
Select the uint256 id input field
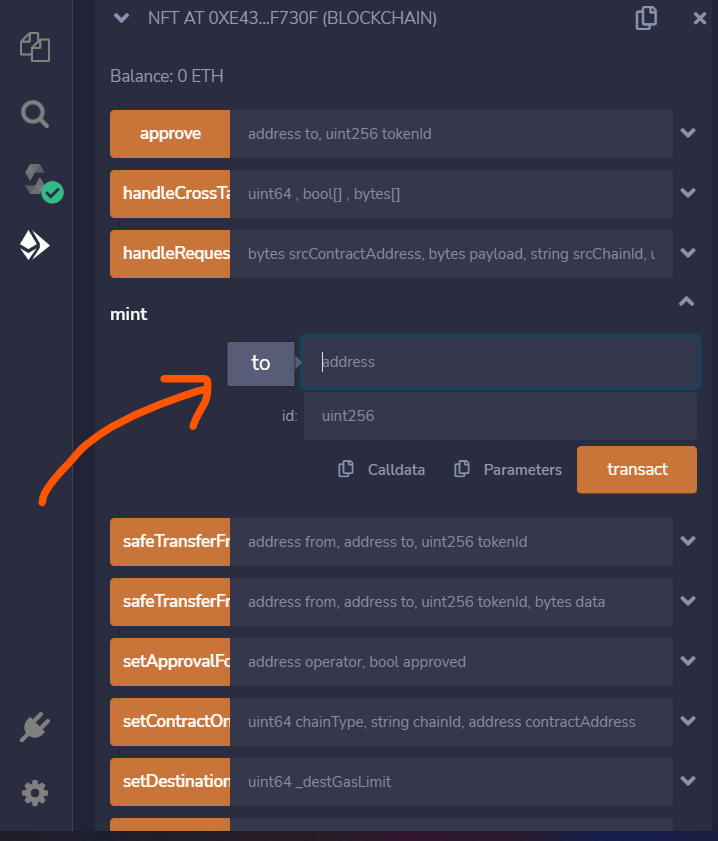[498, 415]
